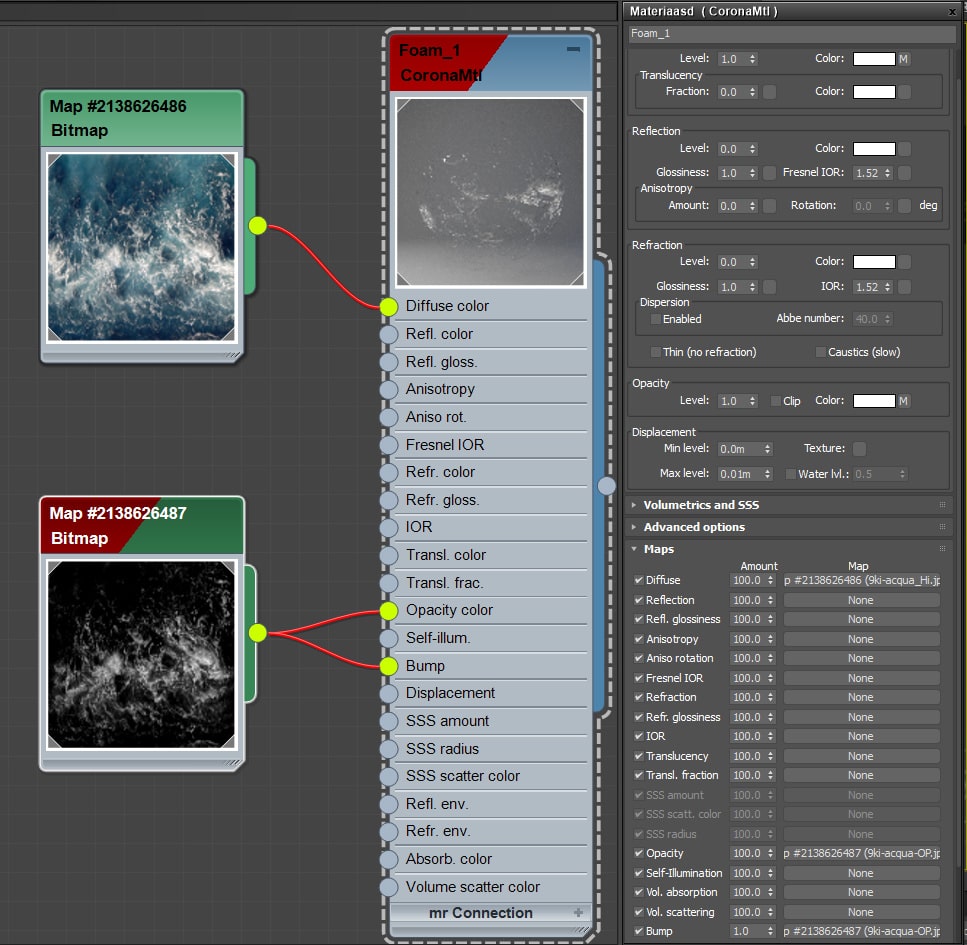This screenshot has width=967, height=945.
Task: Click Refl. gloss. input socket
Action: 389,362
